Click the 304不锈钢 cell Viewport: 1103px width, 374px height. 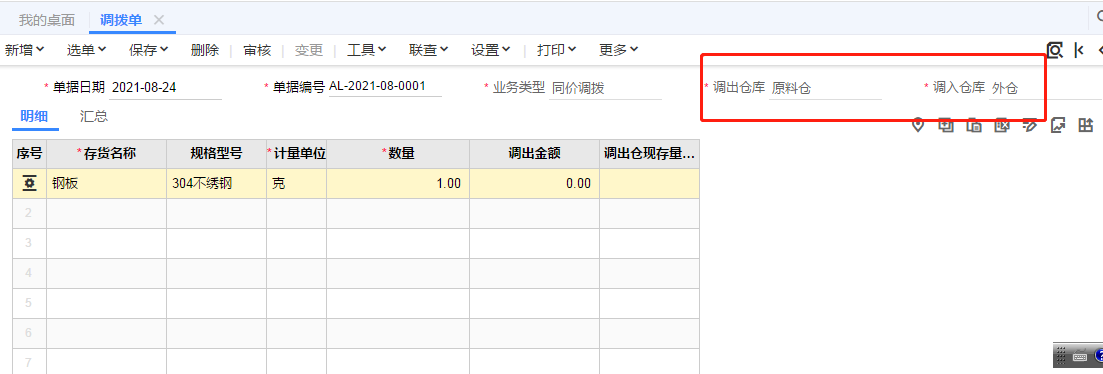(x=217, y=183)
